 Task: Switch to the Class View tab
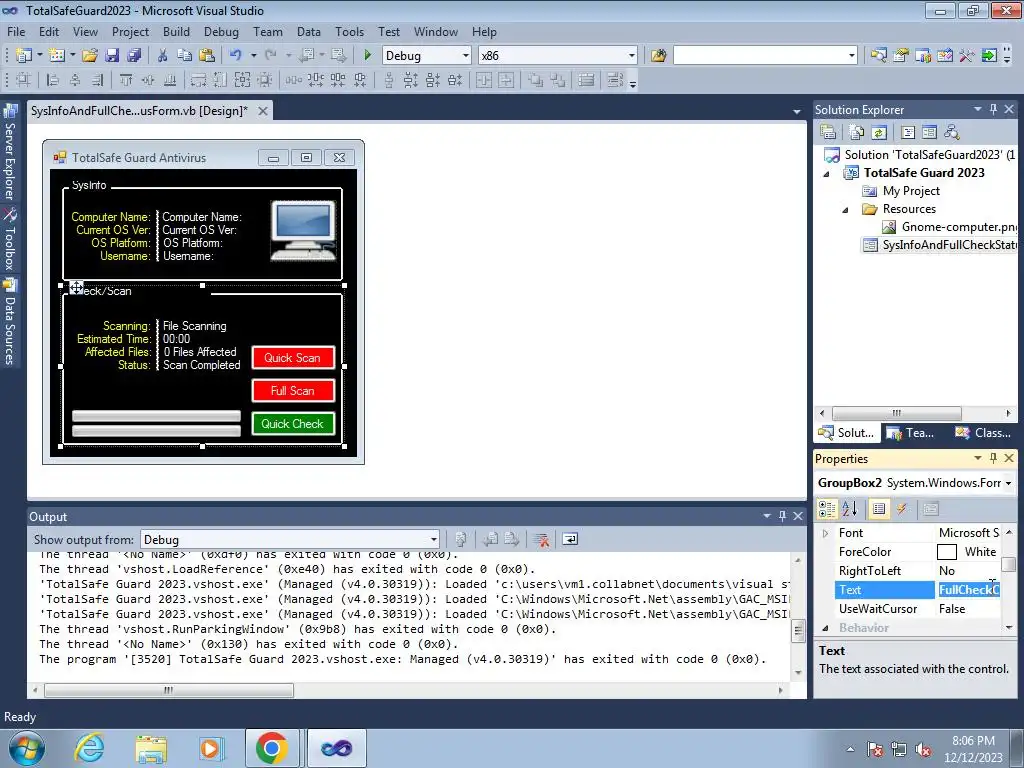click(983, 432)
